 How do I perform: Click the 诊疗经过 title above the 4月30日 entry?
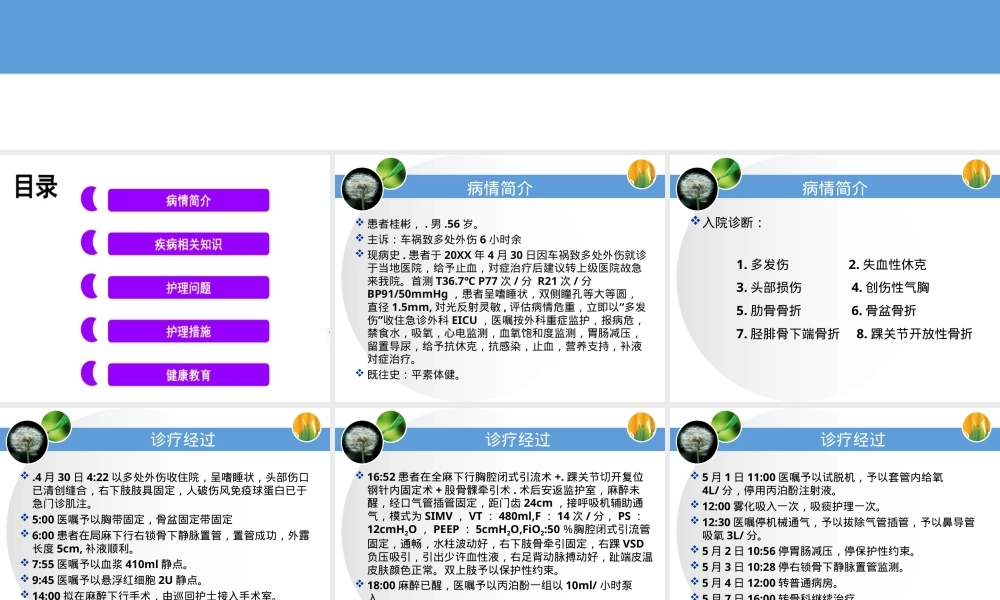pos(182,440)
